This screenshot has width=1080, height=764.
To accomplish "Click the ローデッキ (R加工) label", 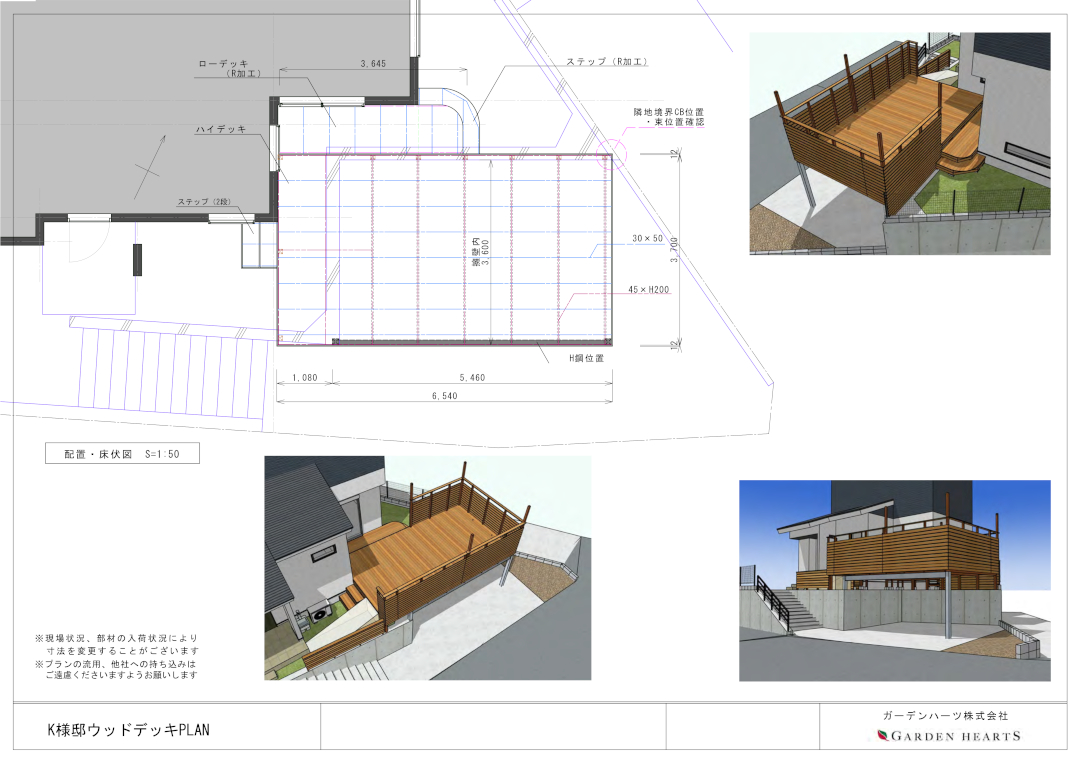I will click(229, 68).
